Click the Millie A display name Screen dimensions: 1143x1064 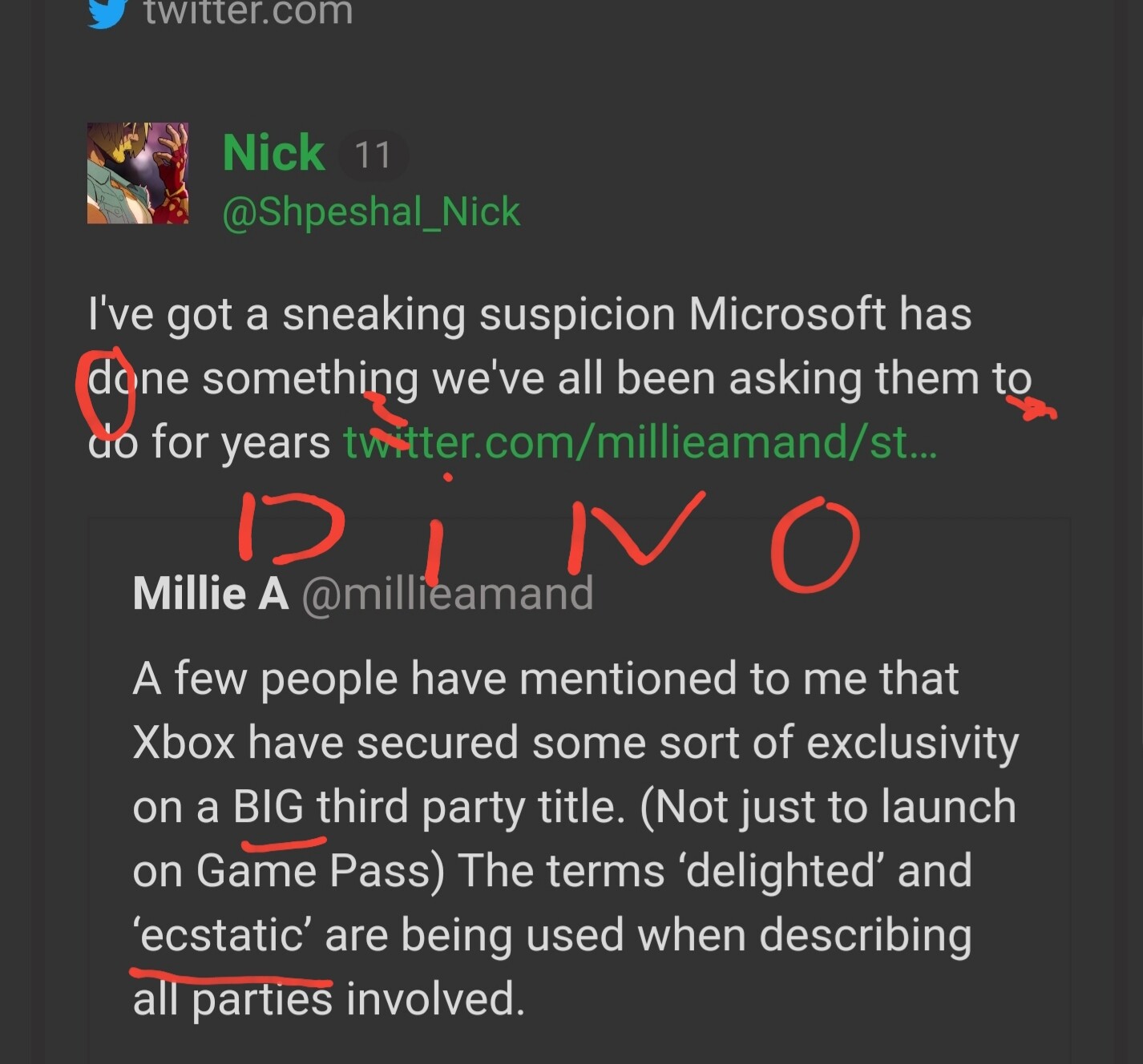click(211, 594)
